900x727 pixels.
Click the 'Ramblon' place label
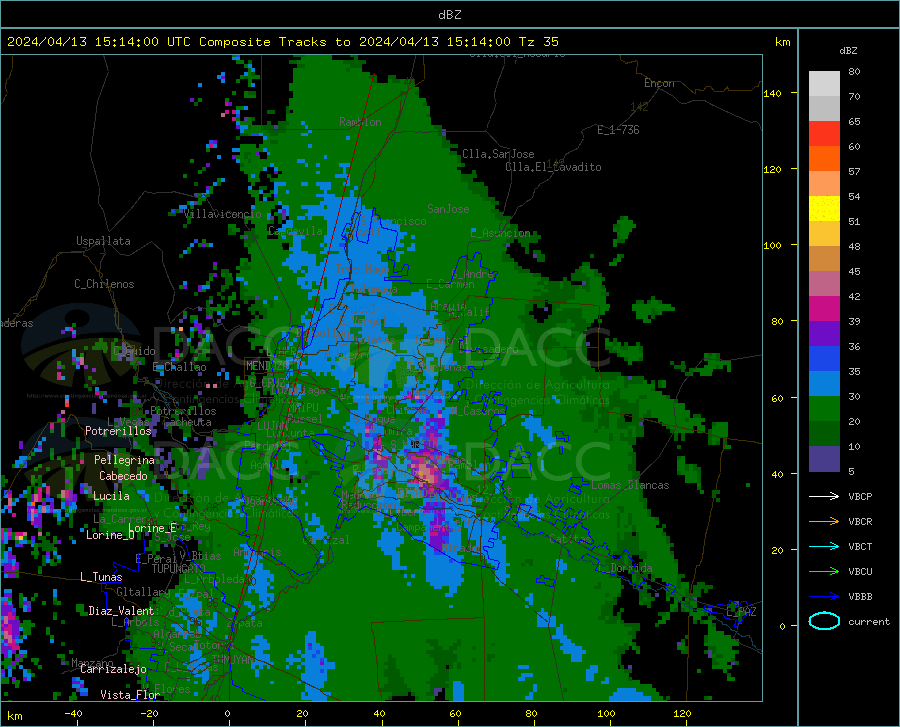[x=360, y=122]
